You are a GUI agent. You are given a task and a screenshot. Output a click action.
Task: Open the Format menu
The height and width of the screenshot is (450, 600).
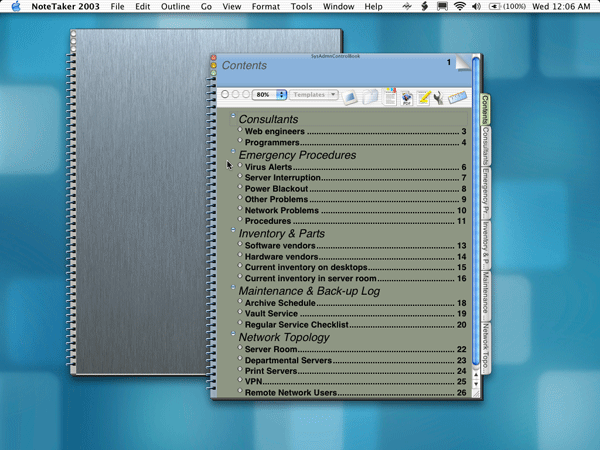[x=266, y=7]
